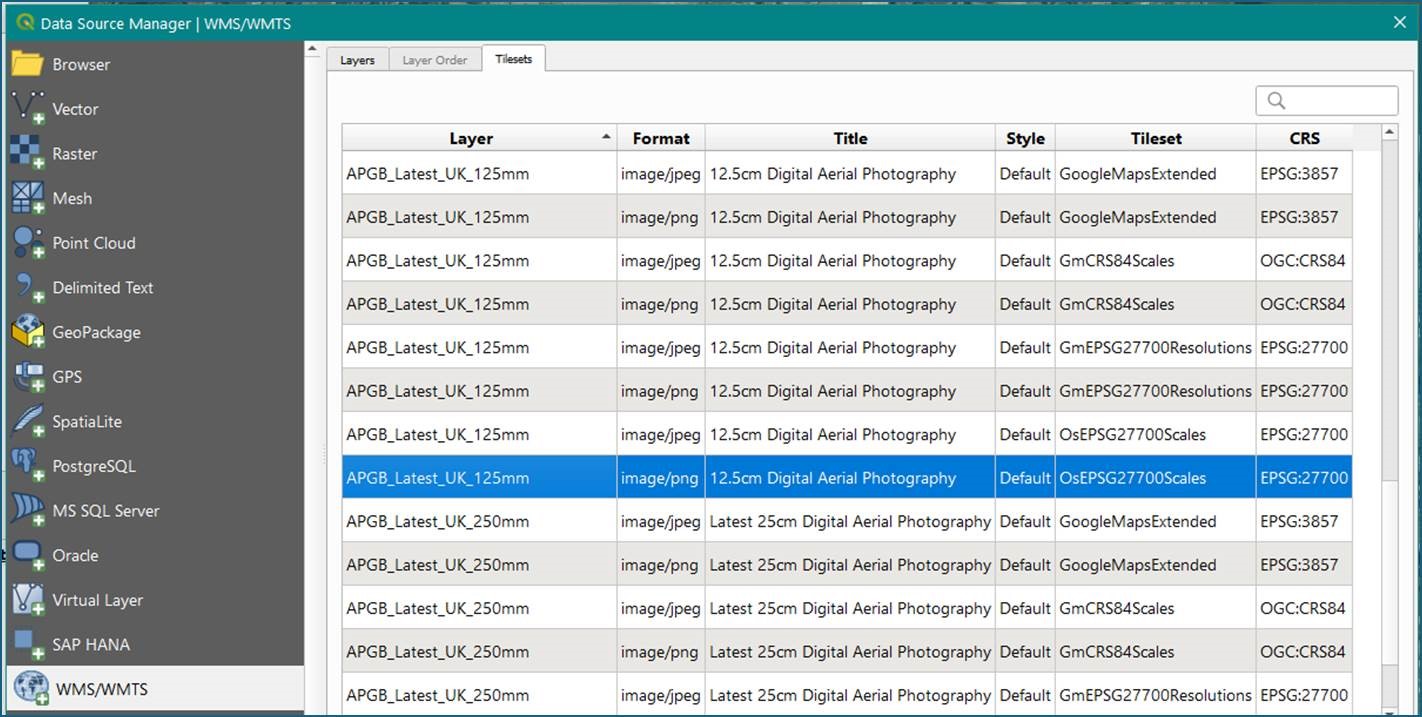The image size is (1422, 717).
Task: Switch to the Layer Order tab
Action: click(434, 60)
